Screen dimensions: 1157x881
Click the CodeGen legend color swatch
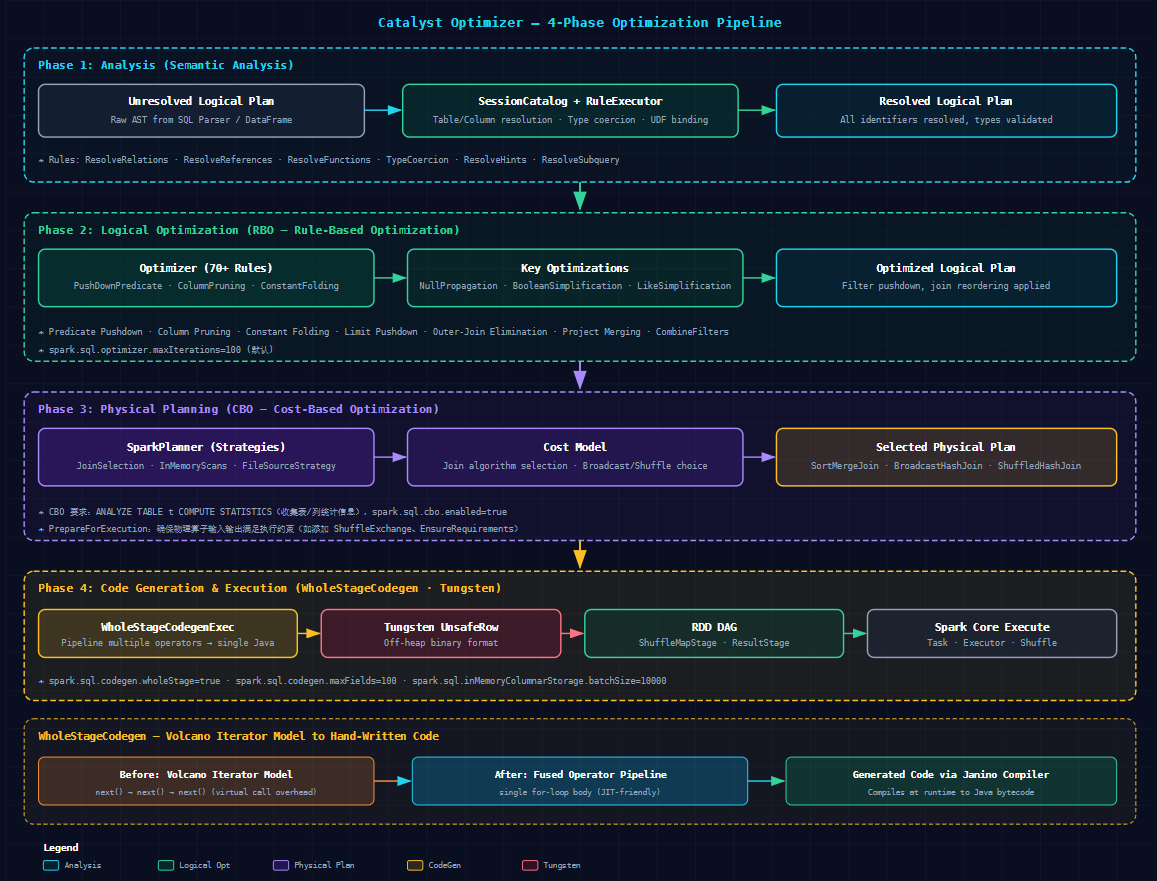[415, 866]
